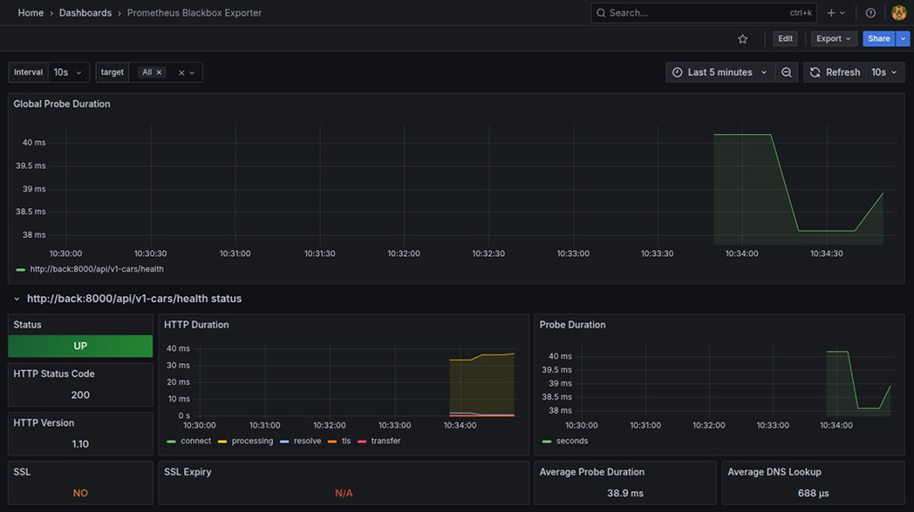Open the refresh interval 10s dropdown
Image resolution: width=914 pixels, height=512 pixels.
pyautogui.click(x=884, y=72)
